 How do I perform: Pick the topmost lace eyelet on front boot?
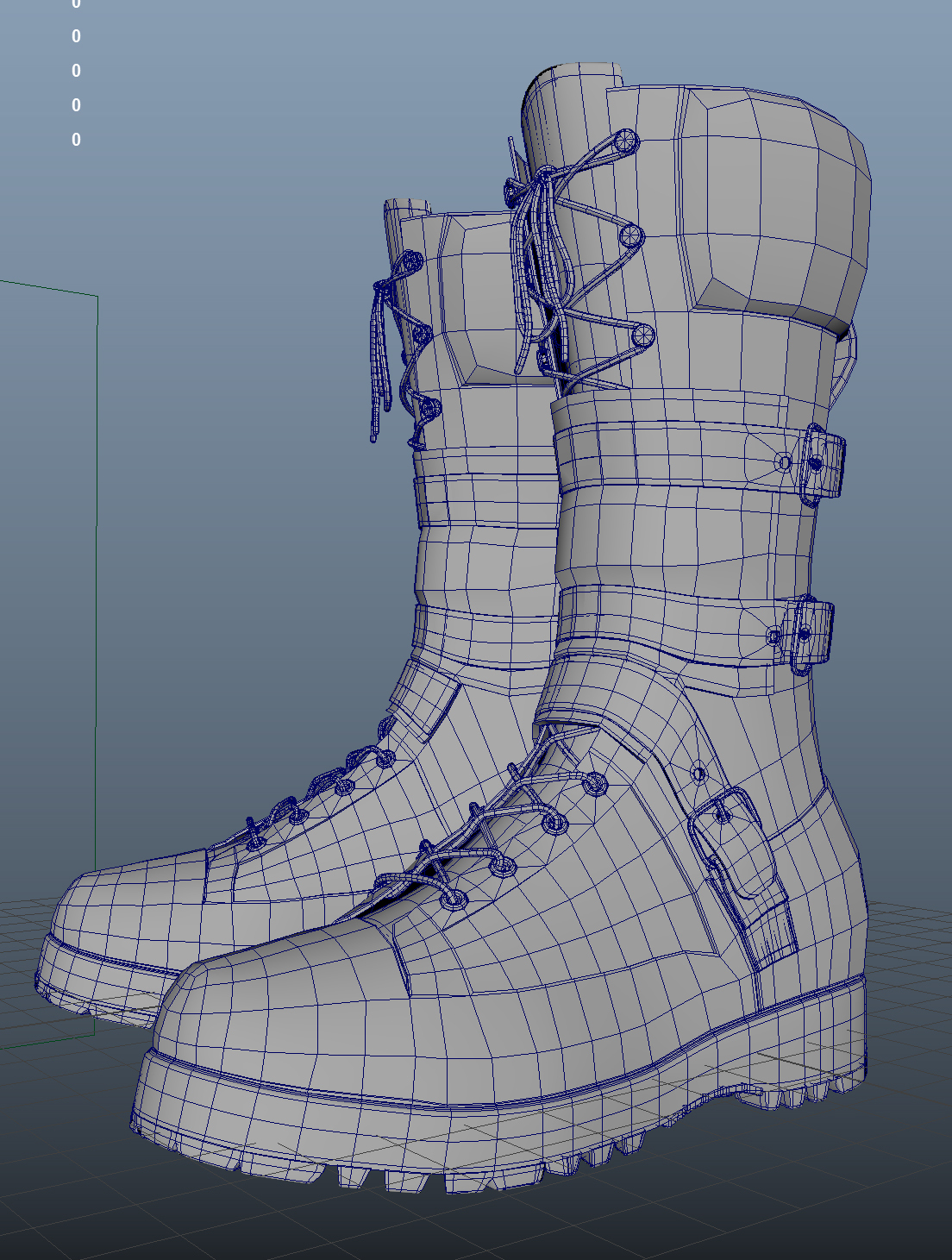tap(628, 141)
